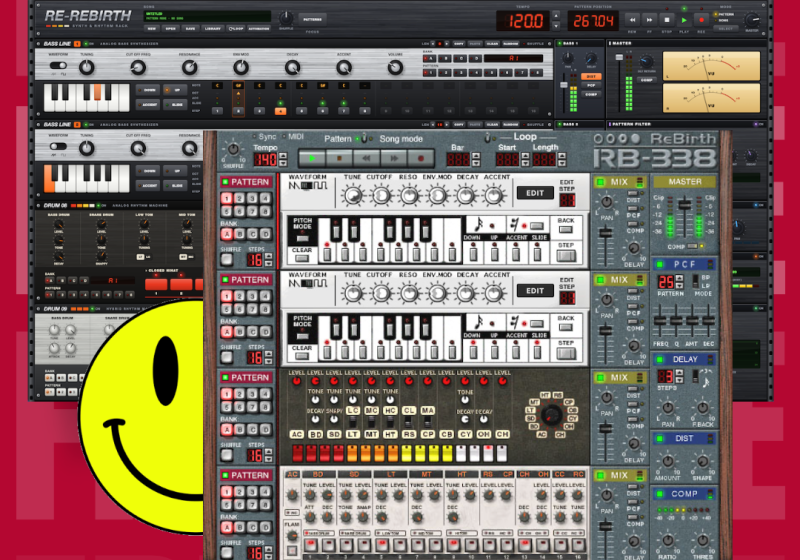The image size is (800, 560).
Task: Move the MASTER volume fader
Action: pyautogui.click(x=685, y=205)
